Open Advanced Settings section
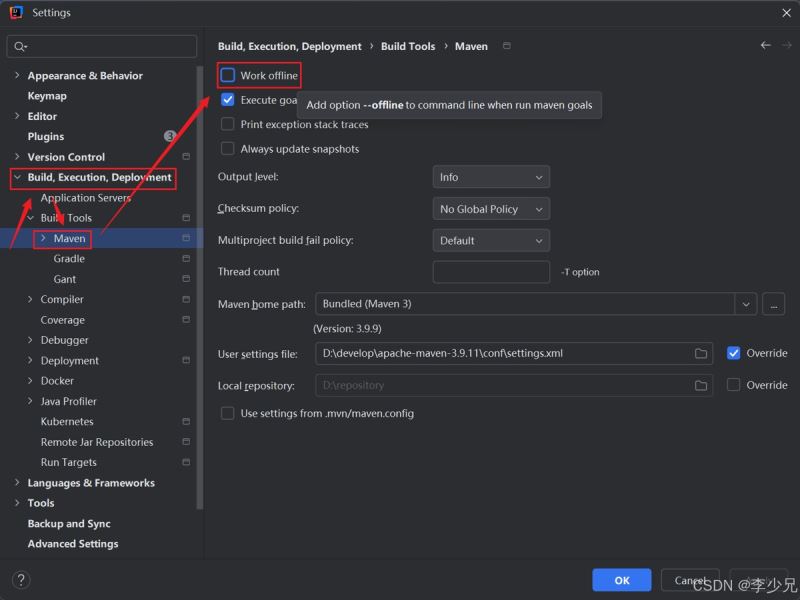The height and width of the screenshot is (600, 800). pos(73,544)
